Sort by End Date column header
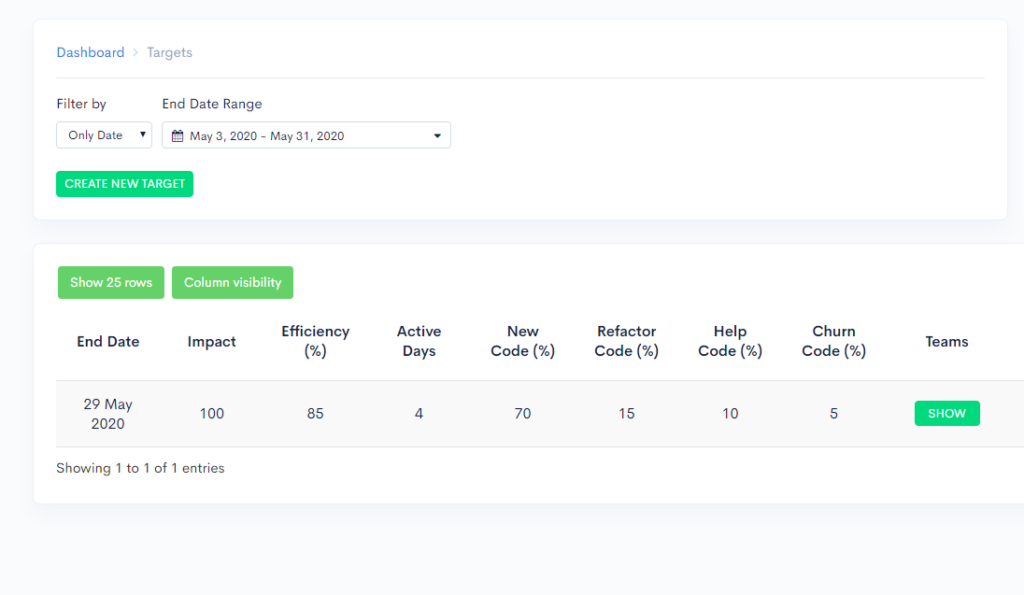 point(108,342)
